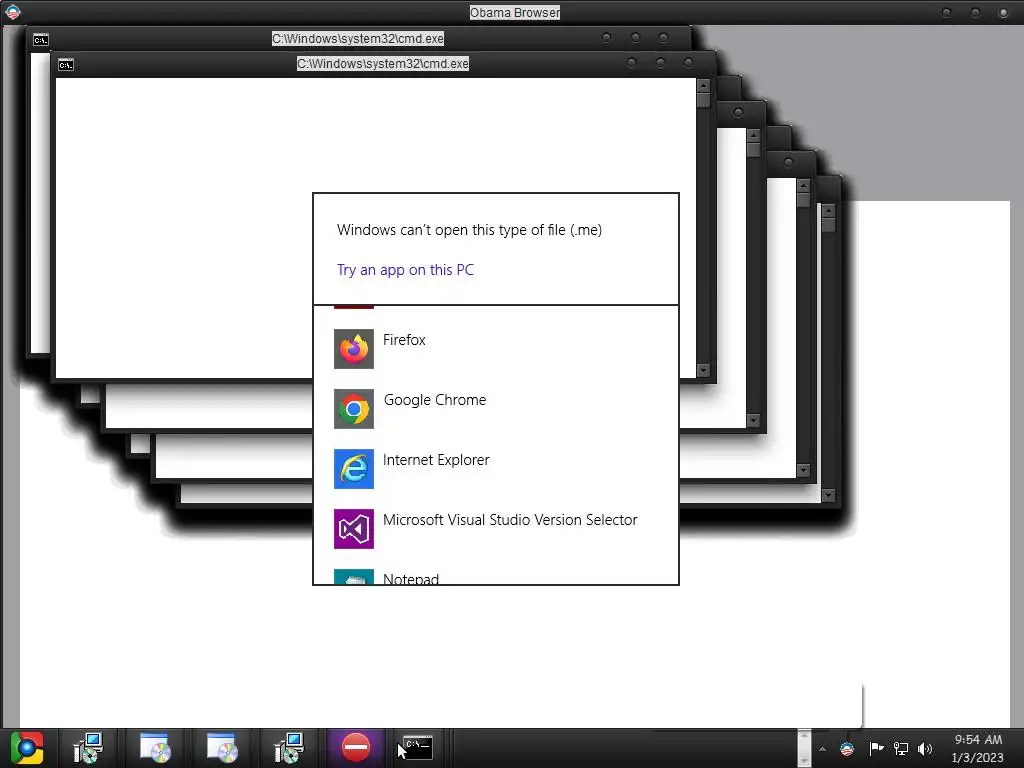Close the front cmd.exe window

point(688,63)
